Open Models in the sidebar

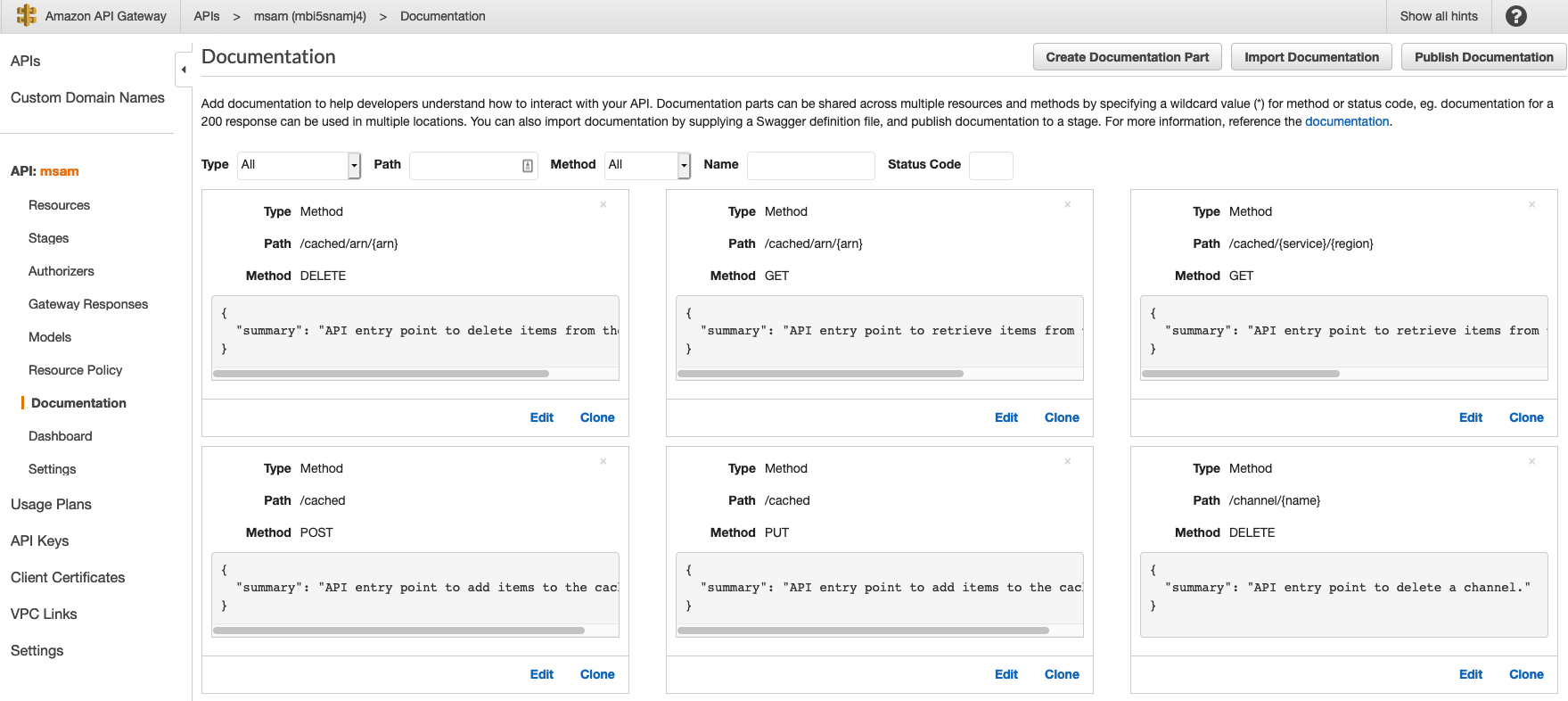point(50,337)
